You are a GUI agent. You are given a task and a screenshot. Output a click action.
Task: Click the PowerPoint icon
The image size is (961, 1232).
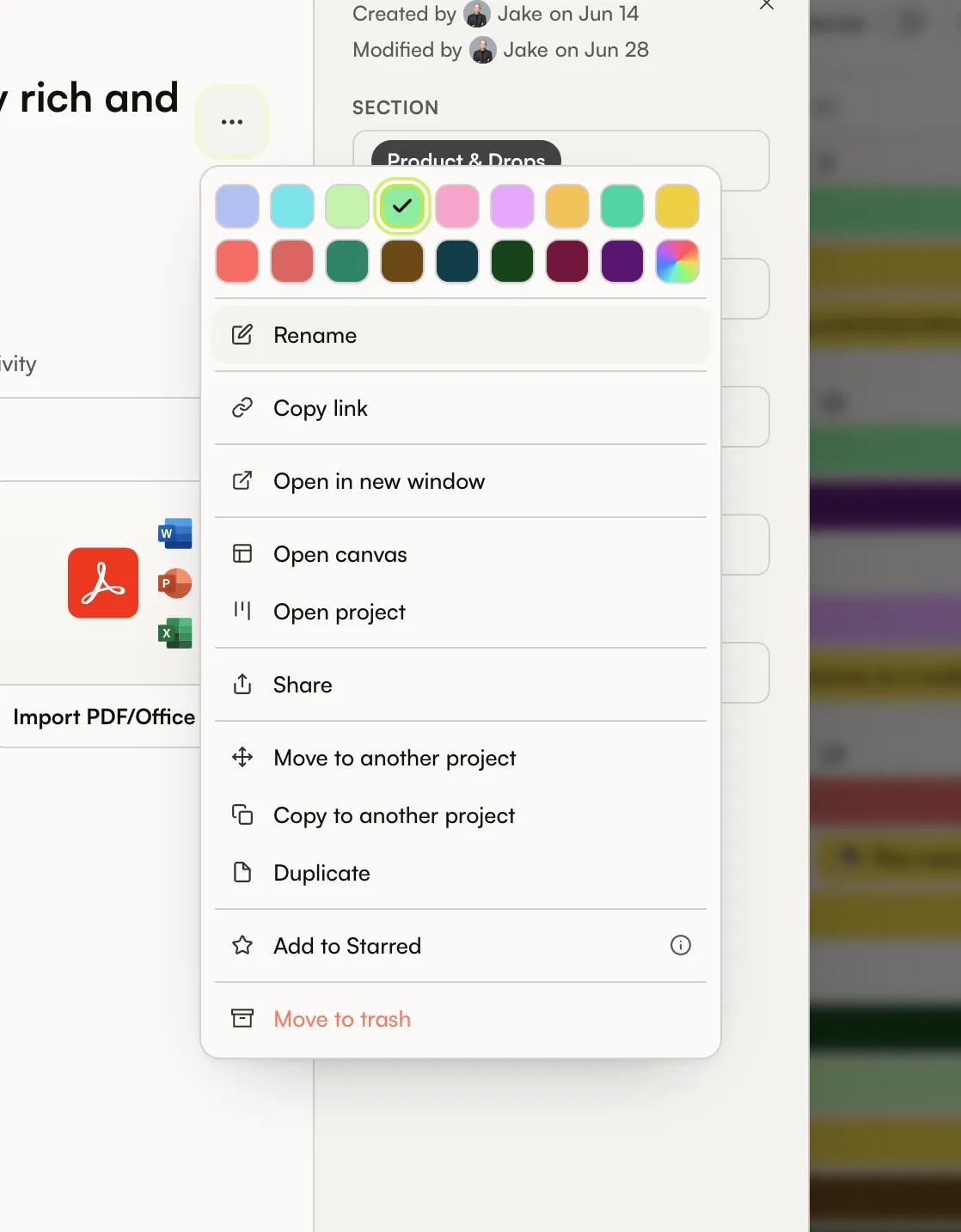click(174, 583)
